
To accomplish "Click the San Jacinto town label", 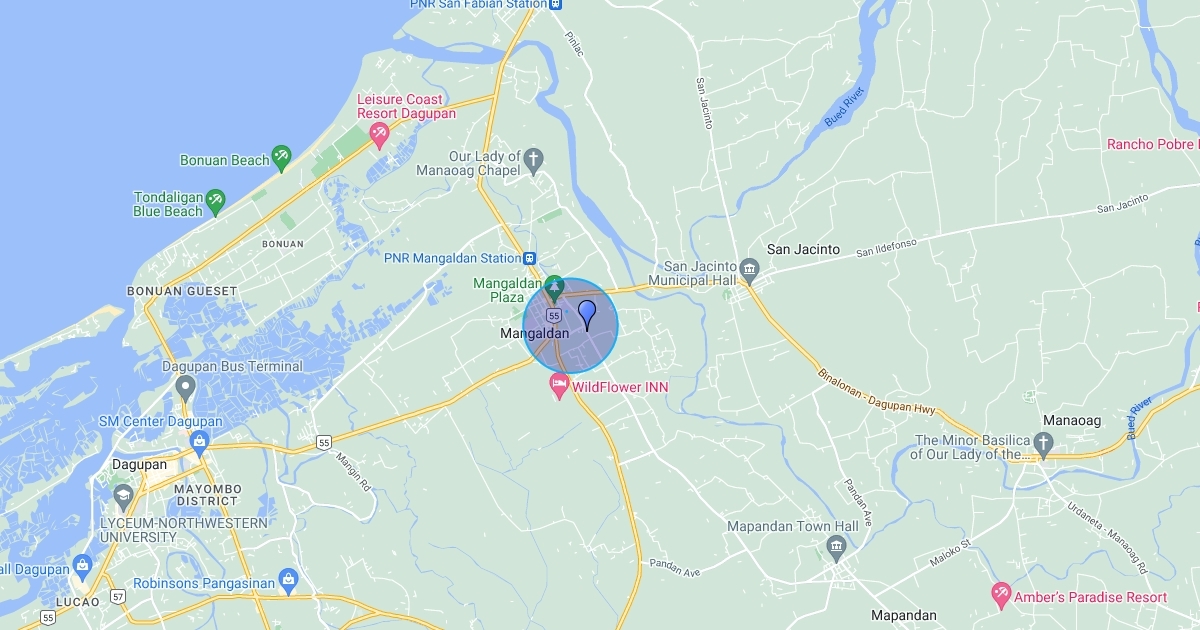I will click(x=803, y=249).
